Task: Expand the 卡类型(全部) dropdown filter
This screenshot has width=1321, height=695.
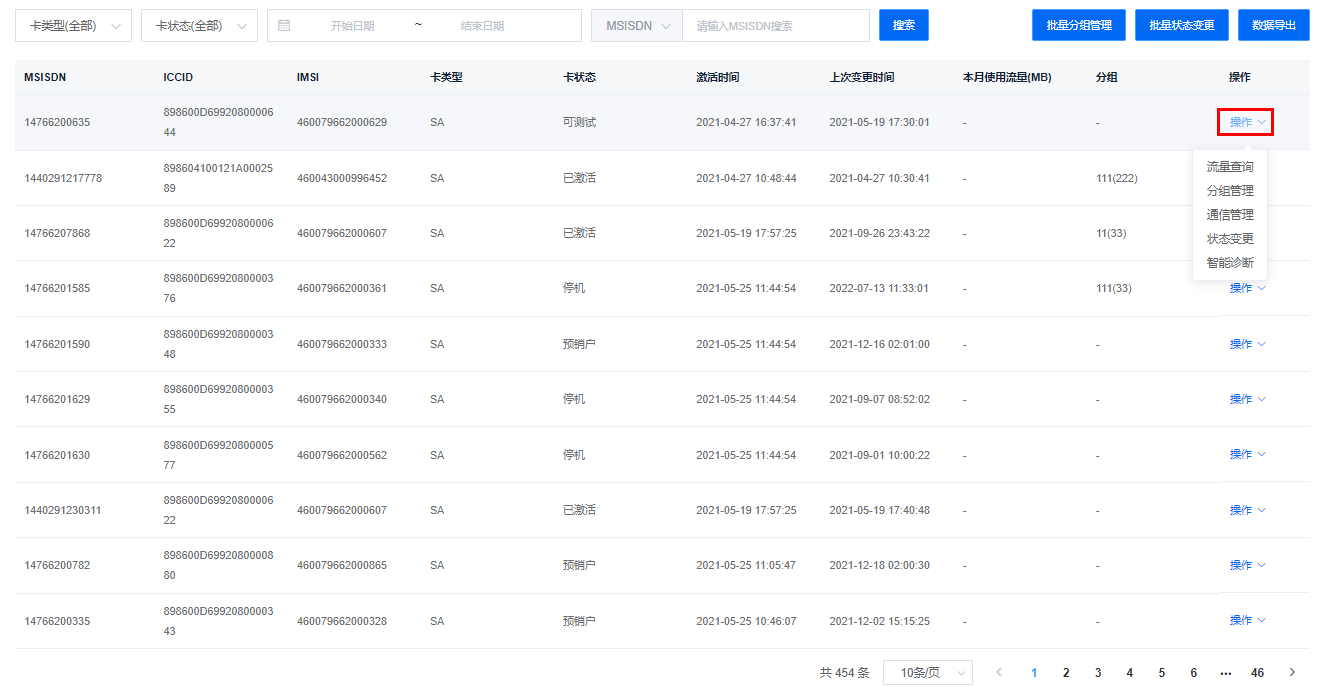Action: pyautogui.click(x=73, y=26)
